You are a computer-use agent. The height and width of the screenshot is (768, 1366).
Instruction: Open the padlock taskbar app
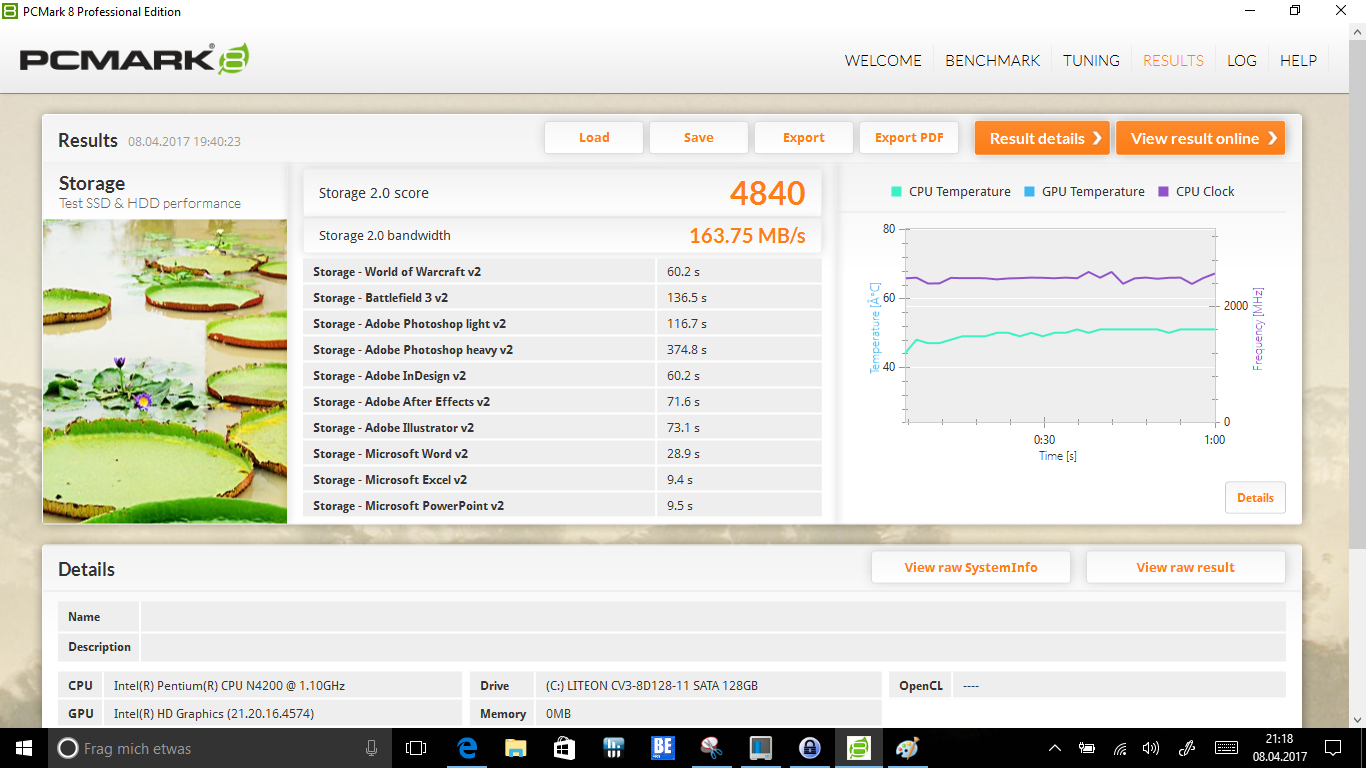809,747
